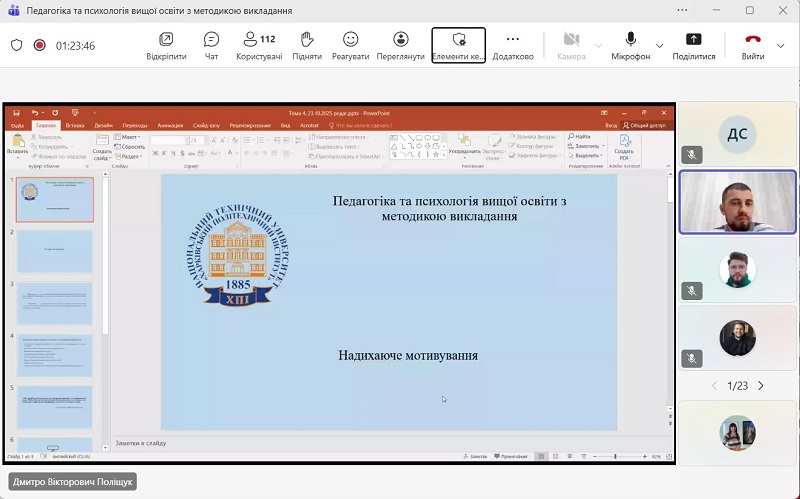The width and height of the screenshot is (800, 499).
Task: Expand the camera options arrow
Action: click(x=599, y=46)
